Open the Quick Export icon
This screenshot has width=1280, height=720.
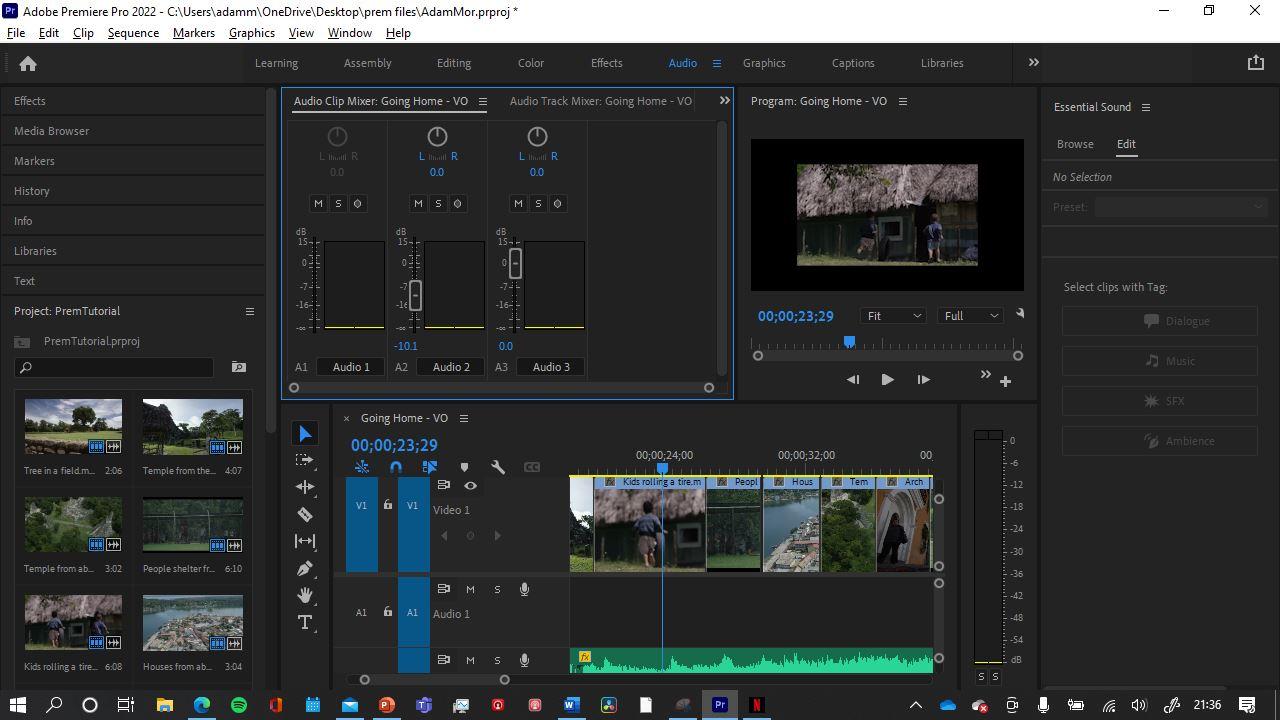click(1256, 62)
